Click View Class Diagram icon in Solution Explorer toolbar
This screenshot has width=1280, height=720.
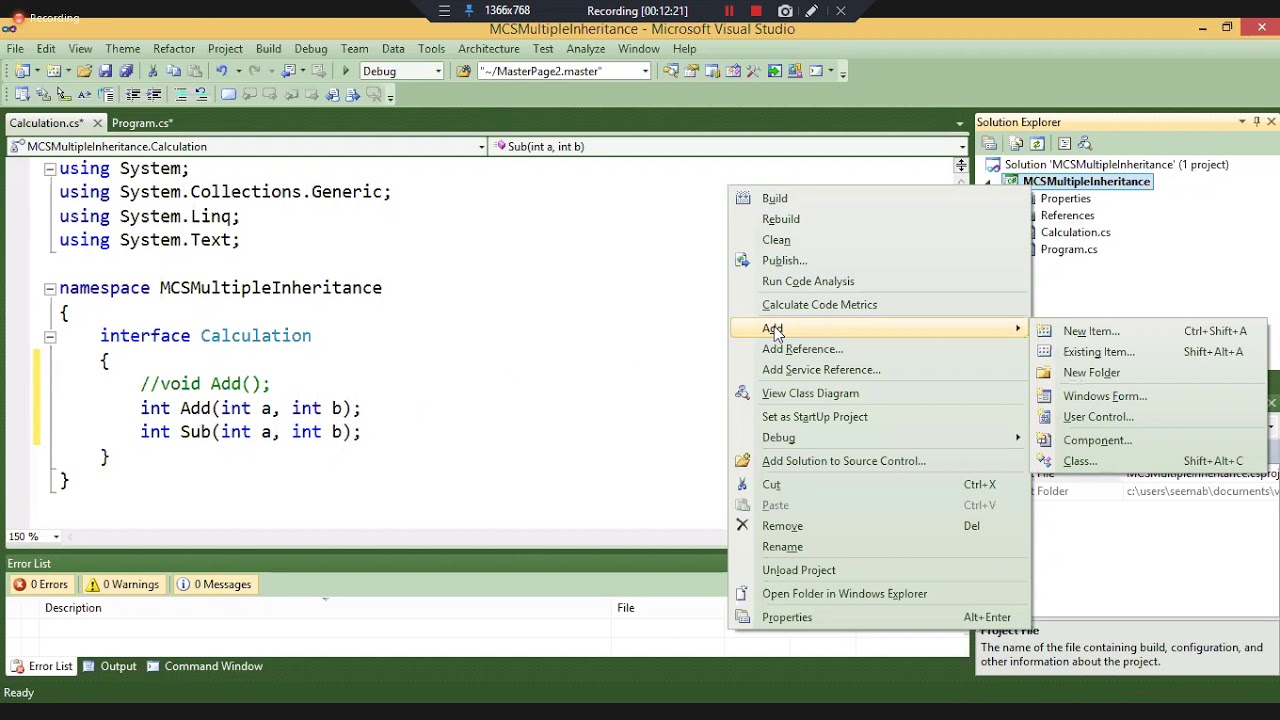(x=1085, y=144)
